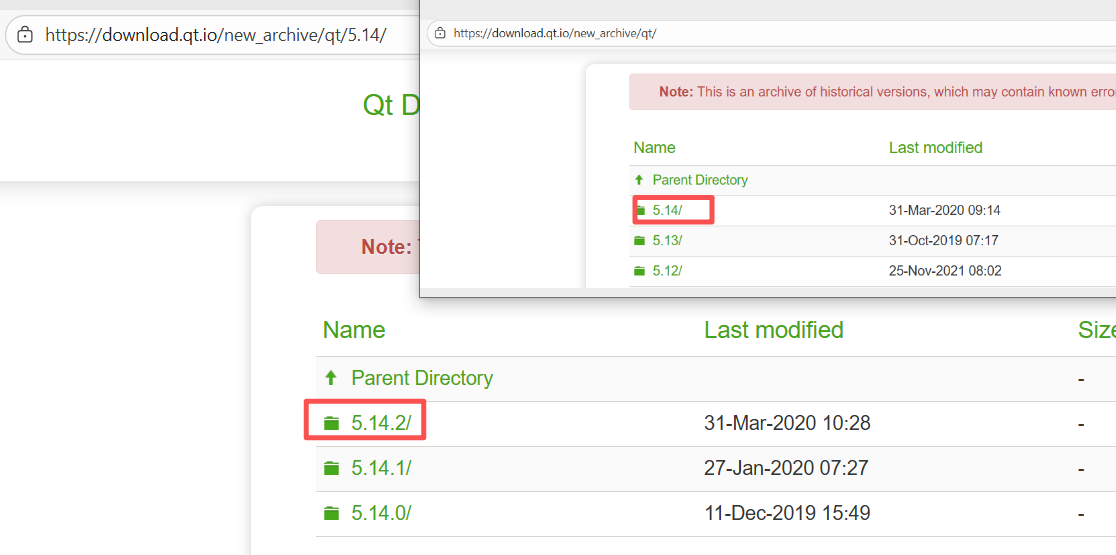Click folder icon beside 5.13/ in front window
The image size is (1116, 555).
coord(639,240)
